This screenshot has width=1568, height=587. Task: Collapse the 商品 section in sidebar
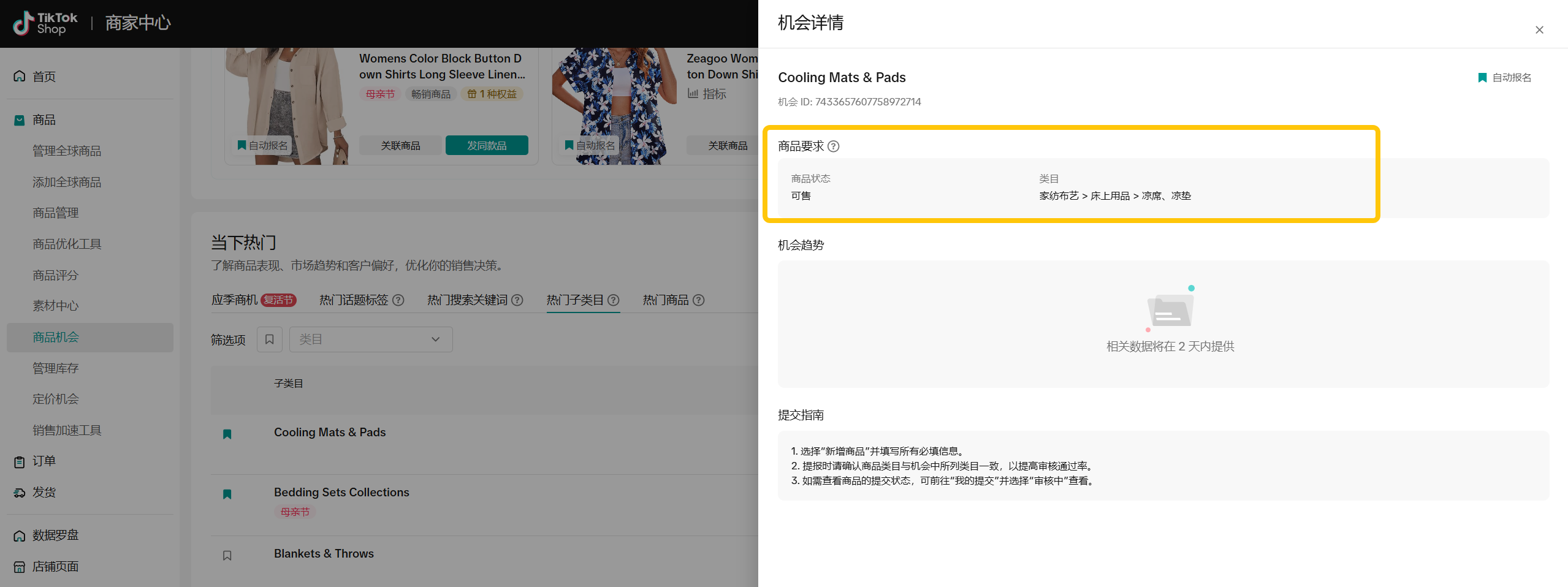point(44,120)
